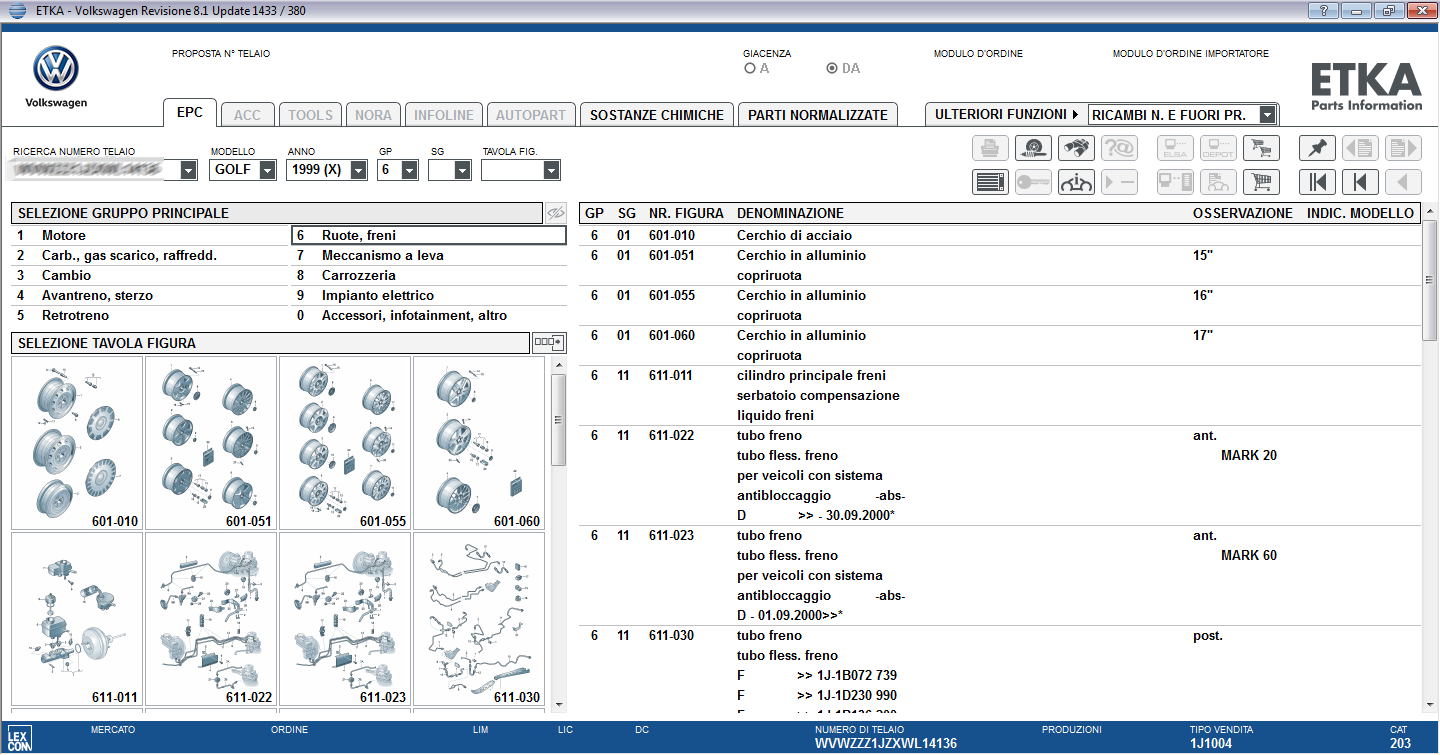
Task: Select row 611-011 cilindro principale freni
Action: [x=1000, y=395]
